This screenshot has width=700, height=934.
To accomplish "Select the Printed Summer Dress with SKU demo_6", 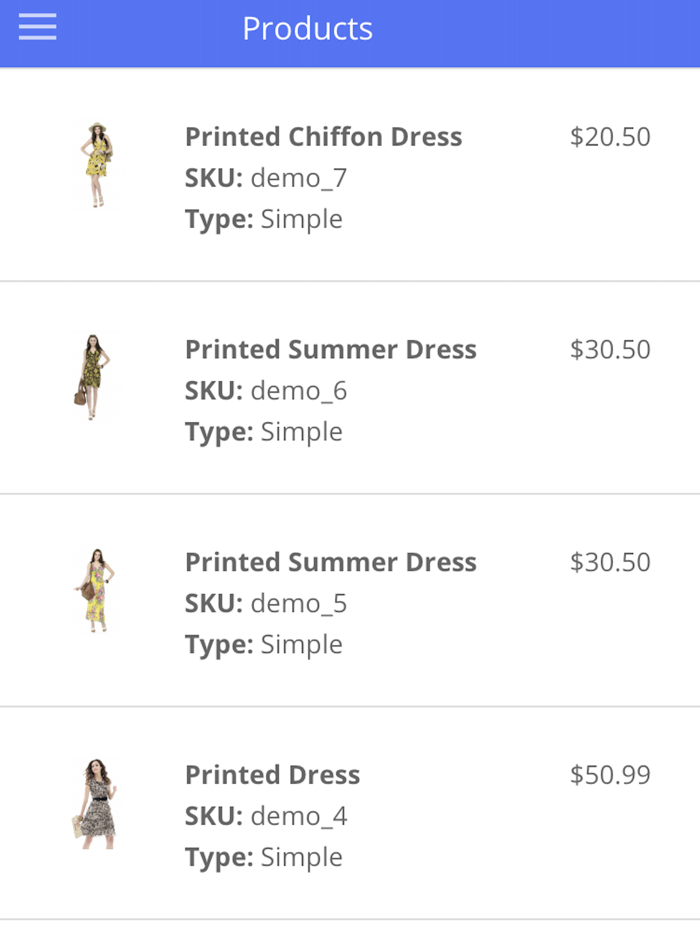I will click(x=330, y=349).
